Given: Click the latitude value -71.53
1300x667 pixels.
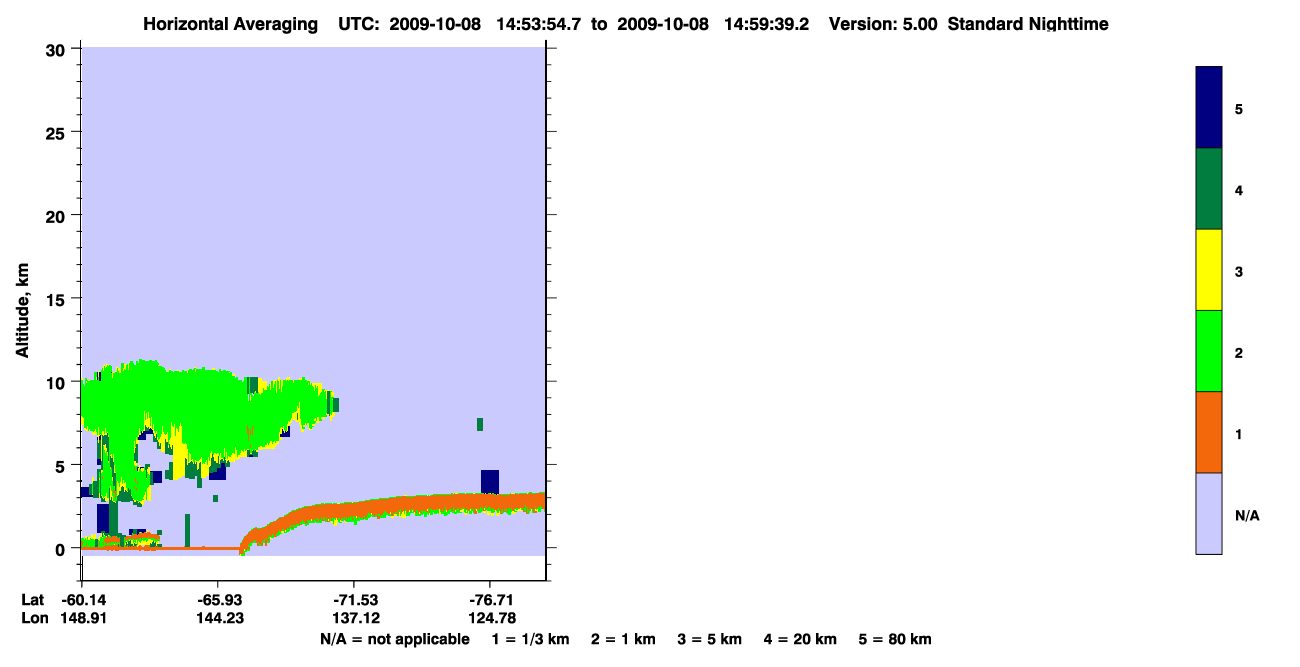Looking at the screenshot, I should (354, 600).
